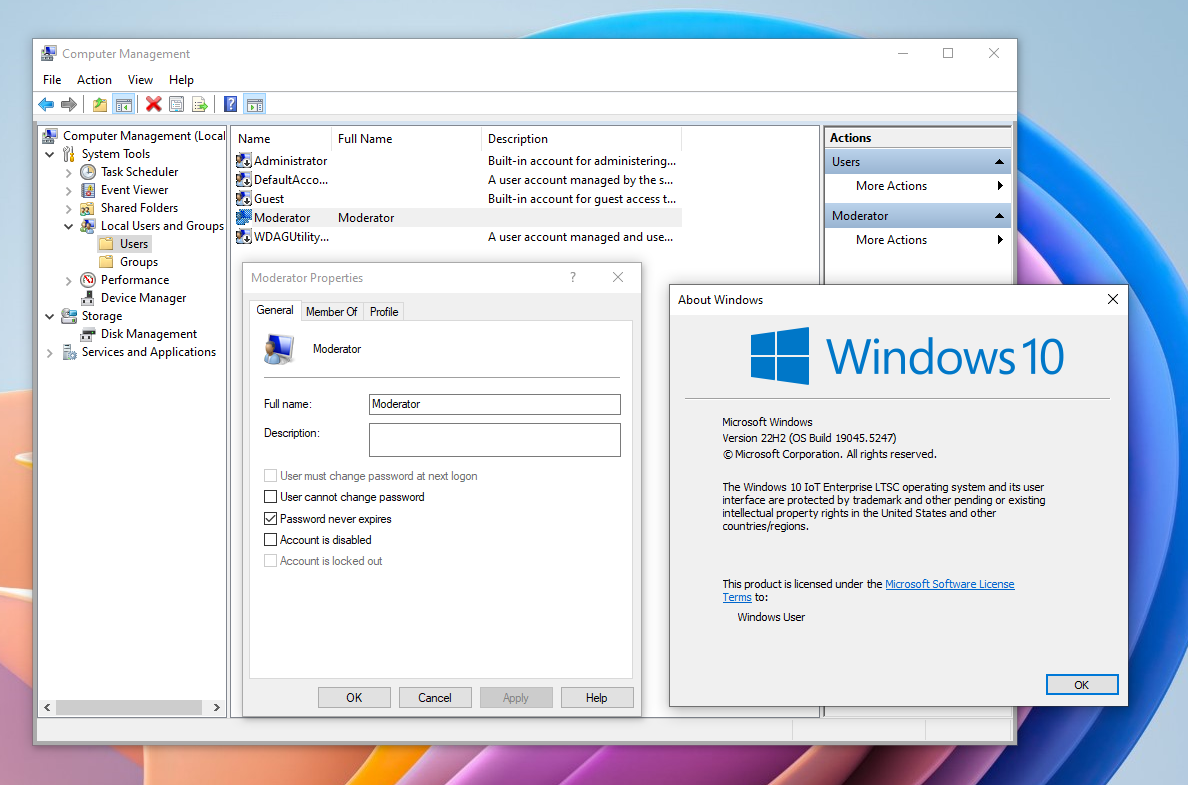
Task: Check Account is disabled
Action: 270,540
